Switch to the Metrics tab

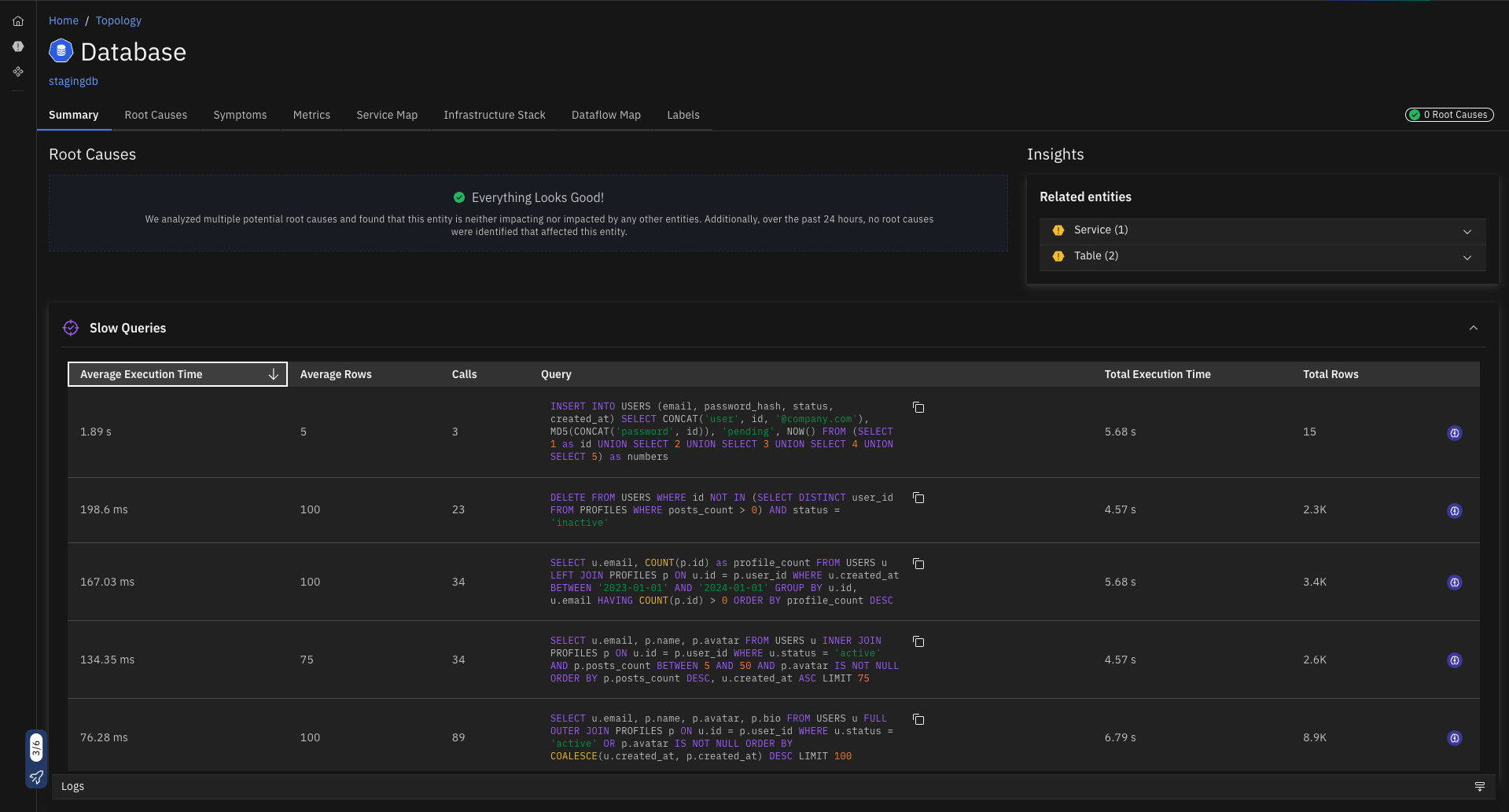[x=311, y=115]
